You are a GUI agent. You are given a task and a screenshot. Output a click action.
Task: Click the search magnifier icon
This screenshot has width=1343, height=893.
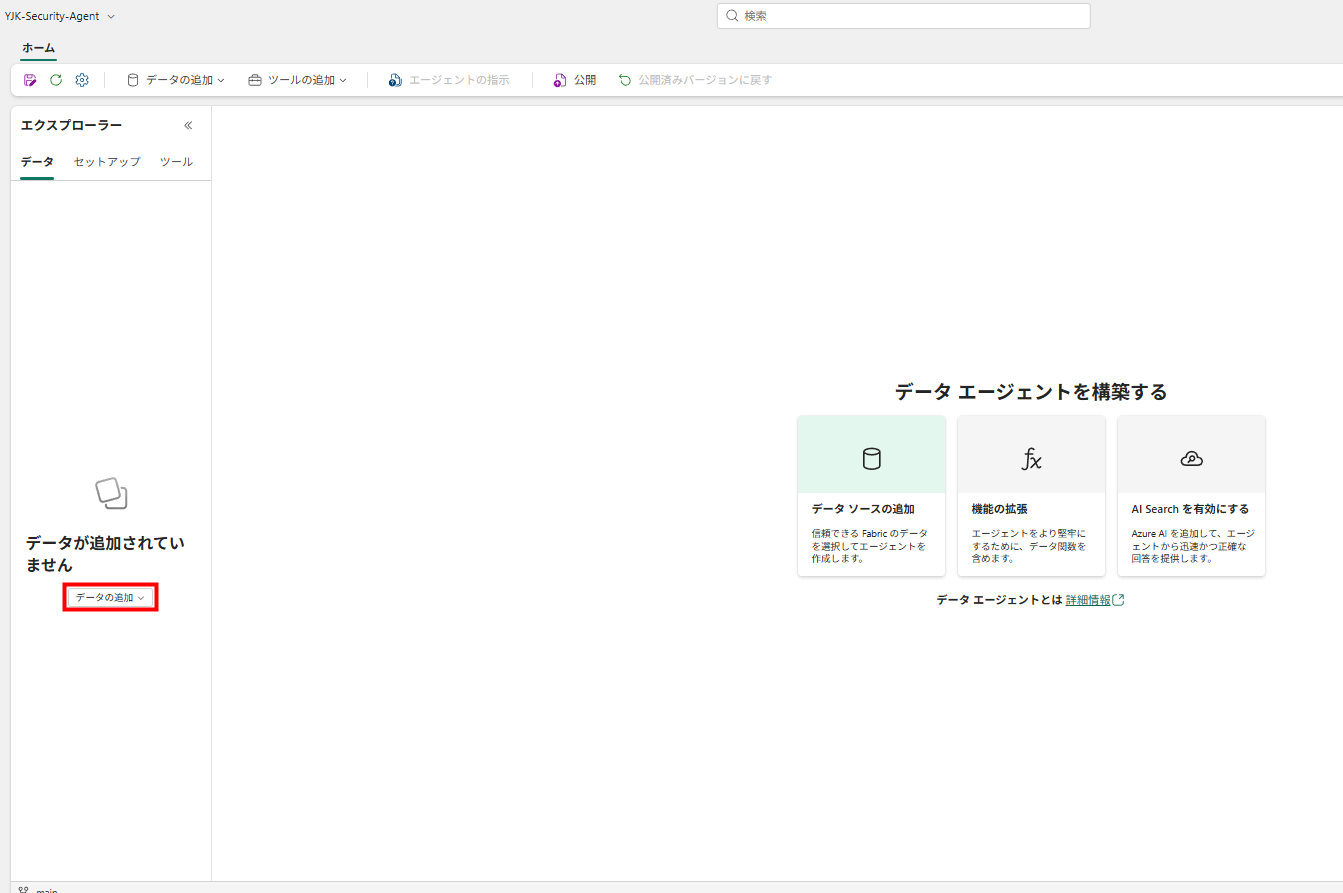click(732, 16)
